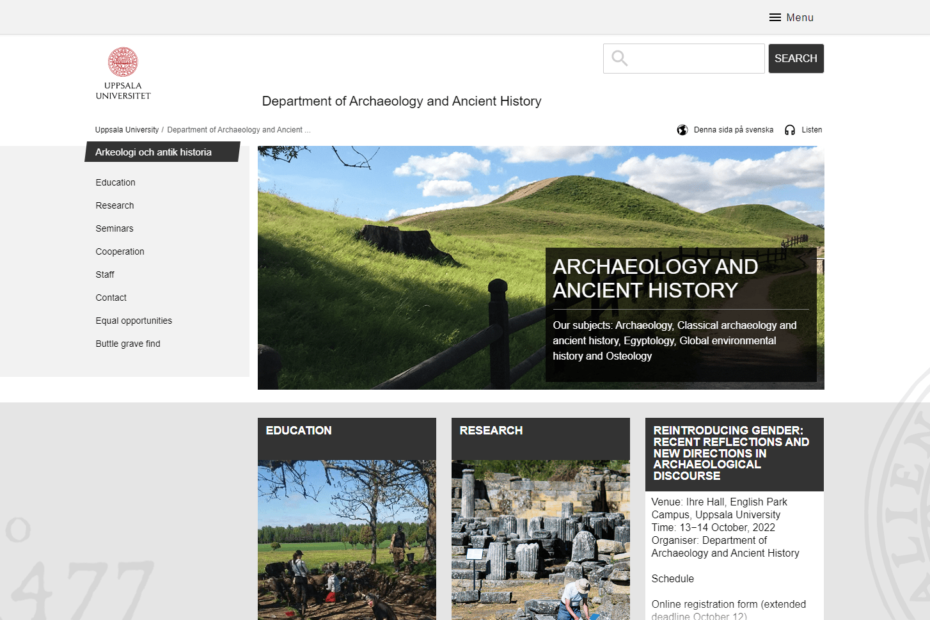
Task: Click the RESEARCH ruins photo card
Action: tap(540, 540)
